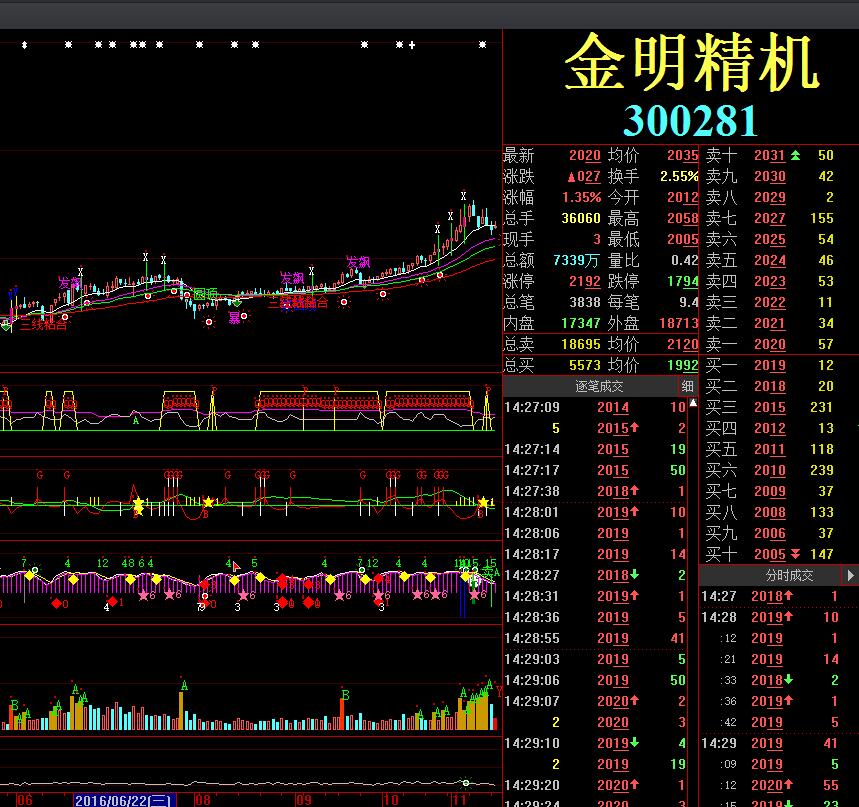
Task: Click the 10 marker on the time axis
Action: 390,800
